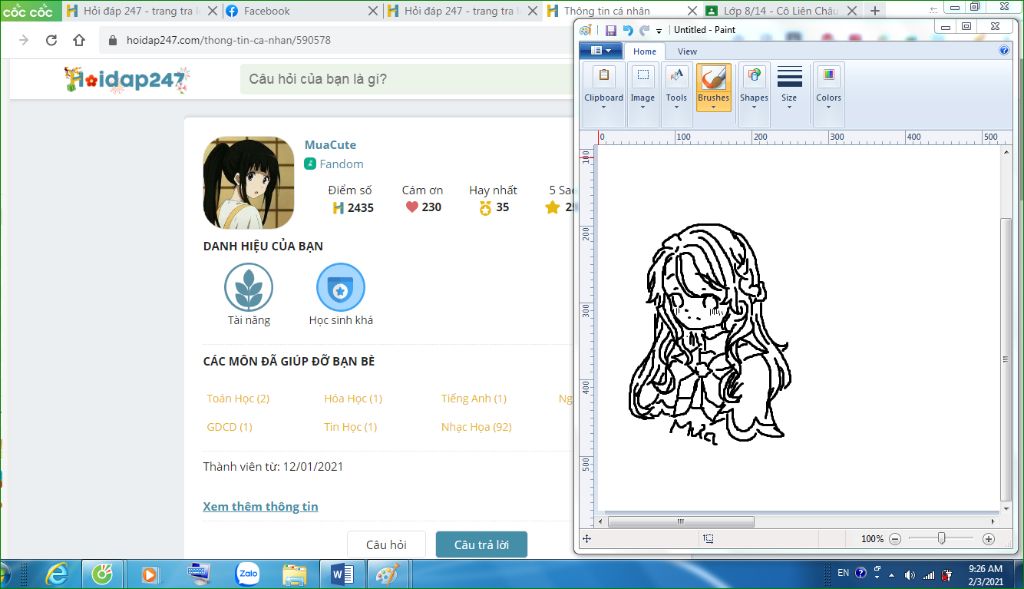Open Zalo from the taskbar
Image resolution: width=1024 pixels, height=589 pixels.
click(248, 574)
